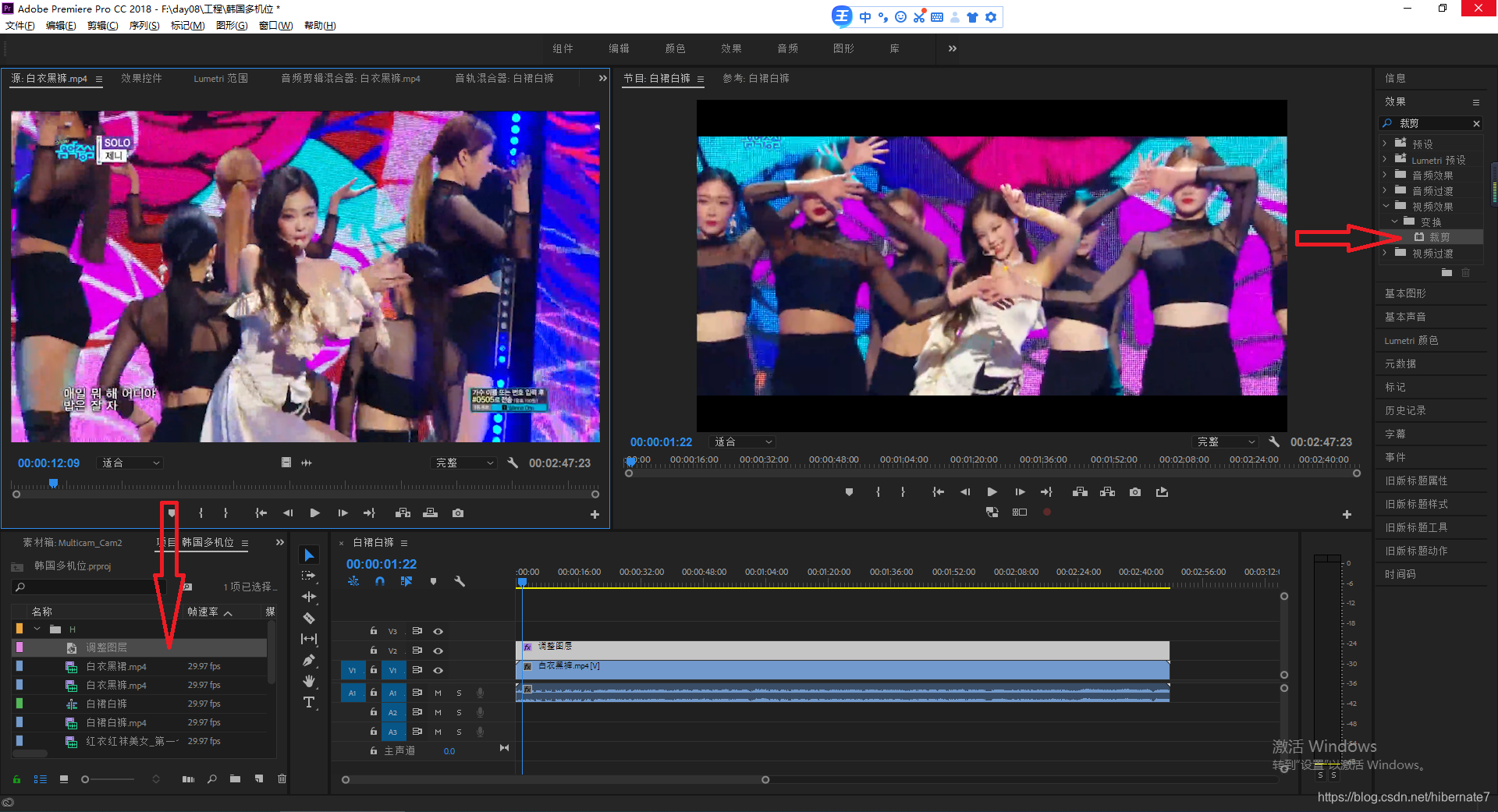Screen dimensions: 1498x812
Task: Open Program monitor playback resolution dropdown
Action: pos(1226,441)
